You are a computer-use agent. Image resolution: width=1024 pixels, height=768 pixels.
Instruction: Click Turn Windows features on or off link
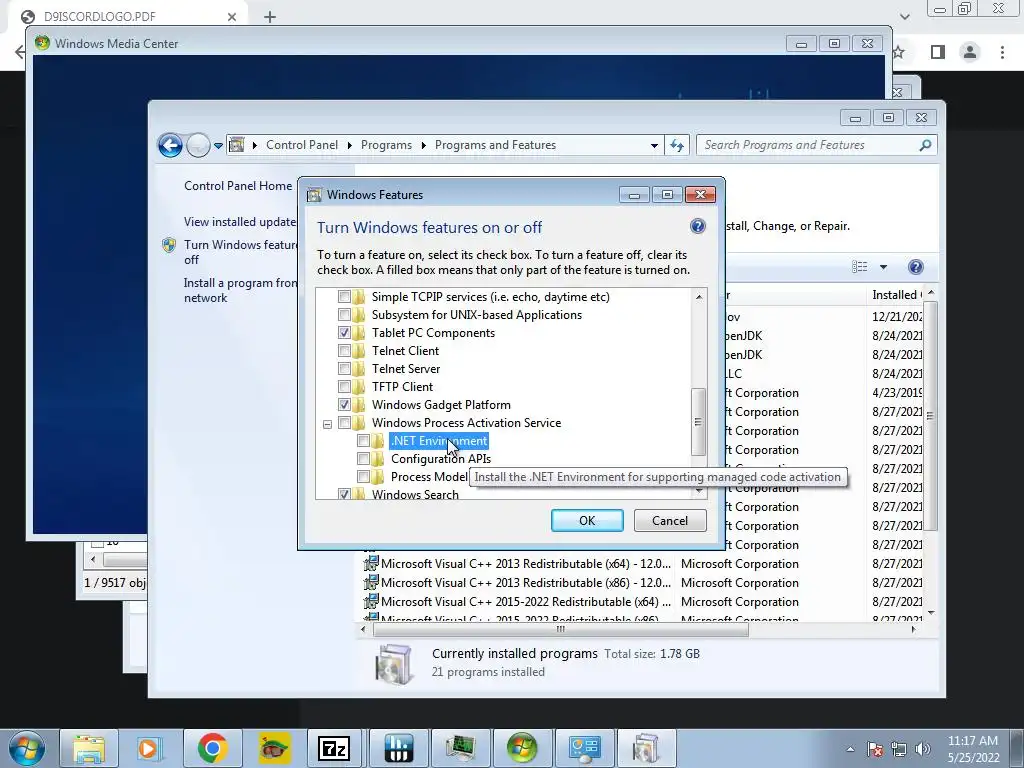click(x=240, y=252)
